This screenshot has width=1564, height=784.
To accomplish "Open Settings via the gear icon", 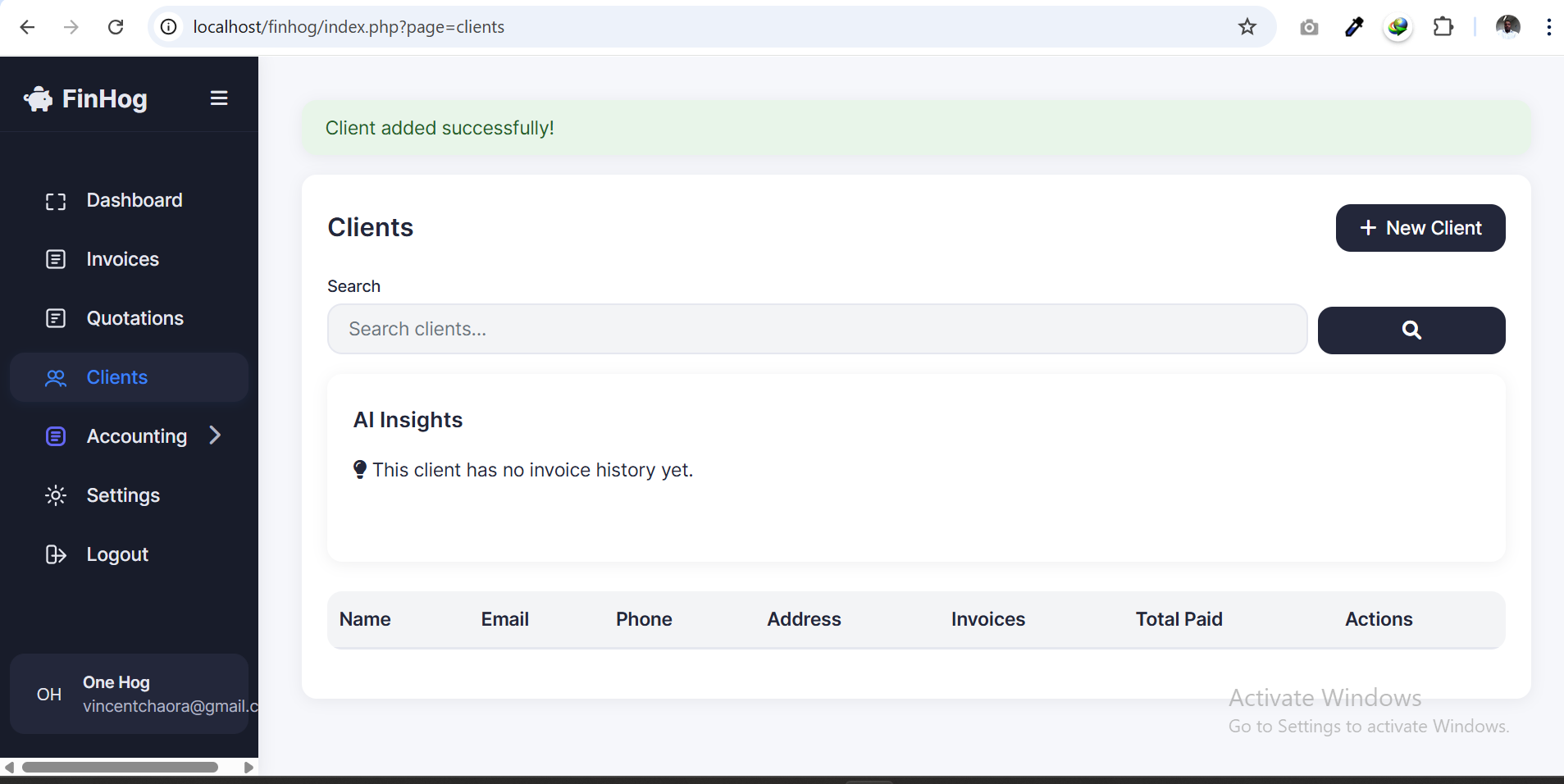I will [56, 496].
